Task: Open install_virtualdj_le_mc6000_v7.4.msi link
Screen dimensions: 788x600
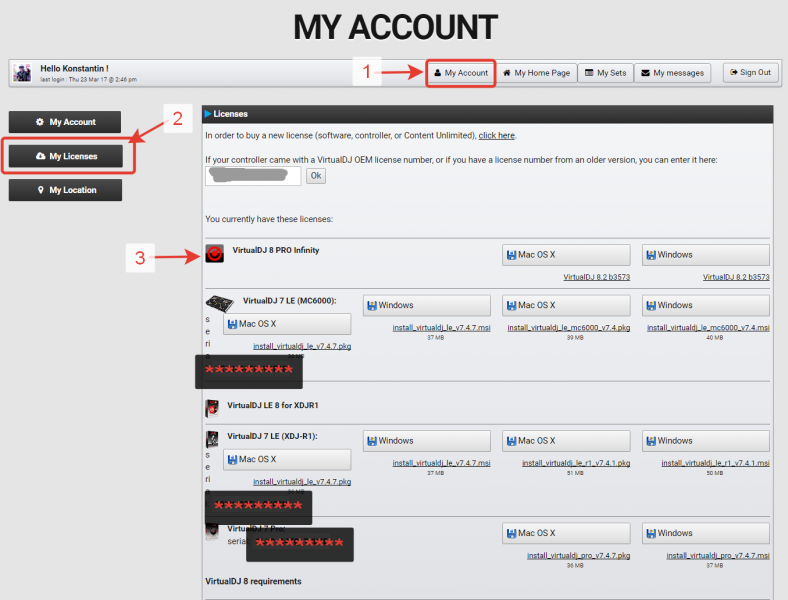Action: pos(708,328)
